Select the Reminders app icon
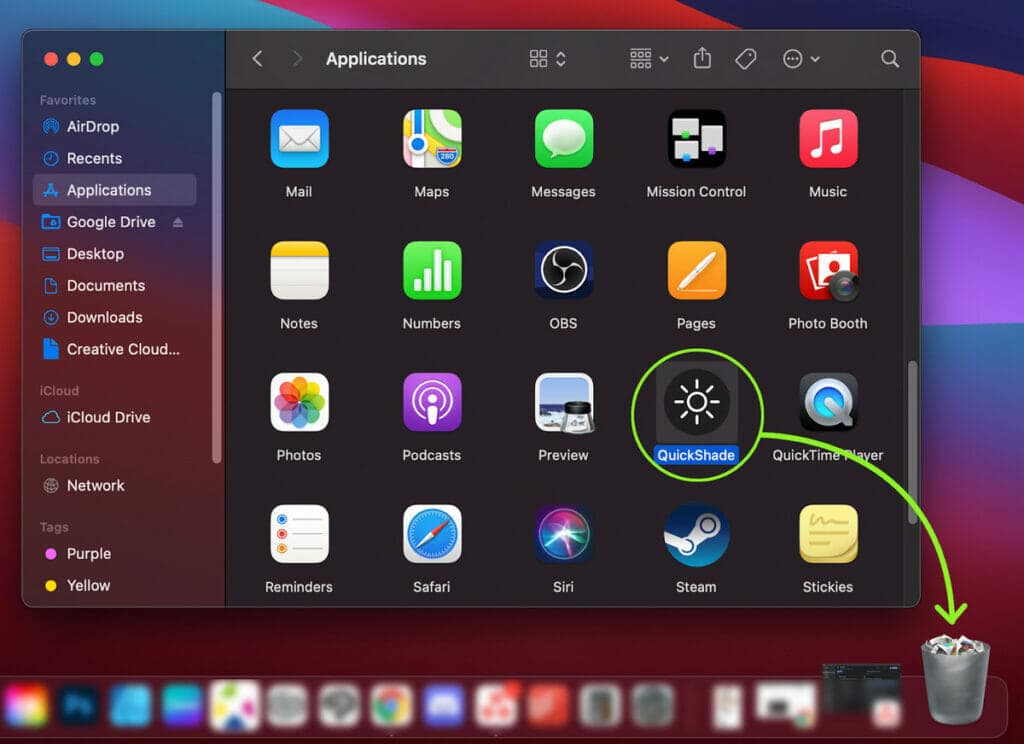Viewport: 1024px width, 744px height. 299,534
